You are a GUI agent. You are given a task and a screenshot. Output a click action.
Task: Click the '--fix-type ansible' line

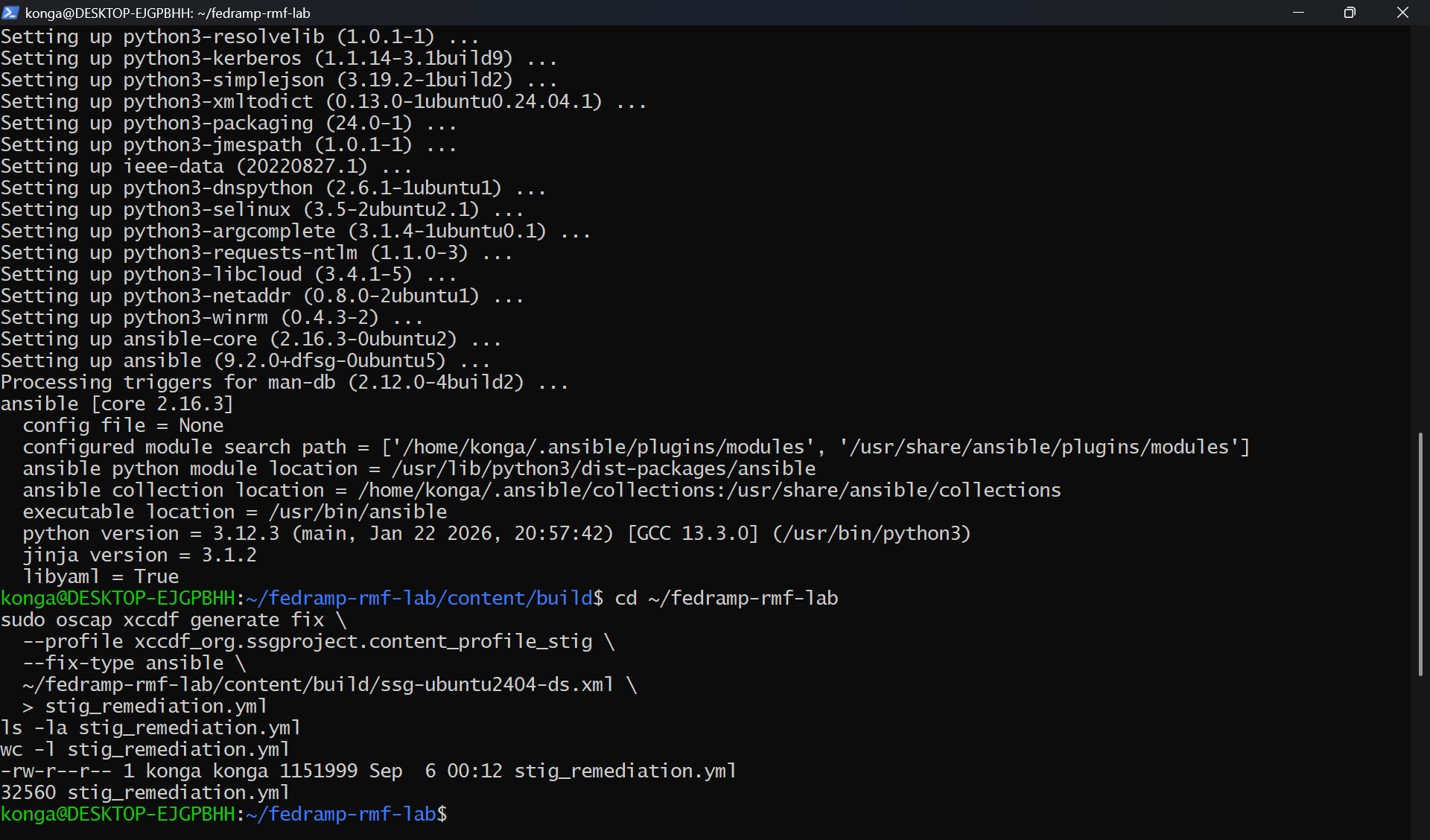(134, 663)
